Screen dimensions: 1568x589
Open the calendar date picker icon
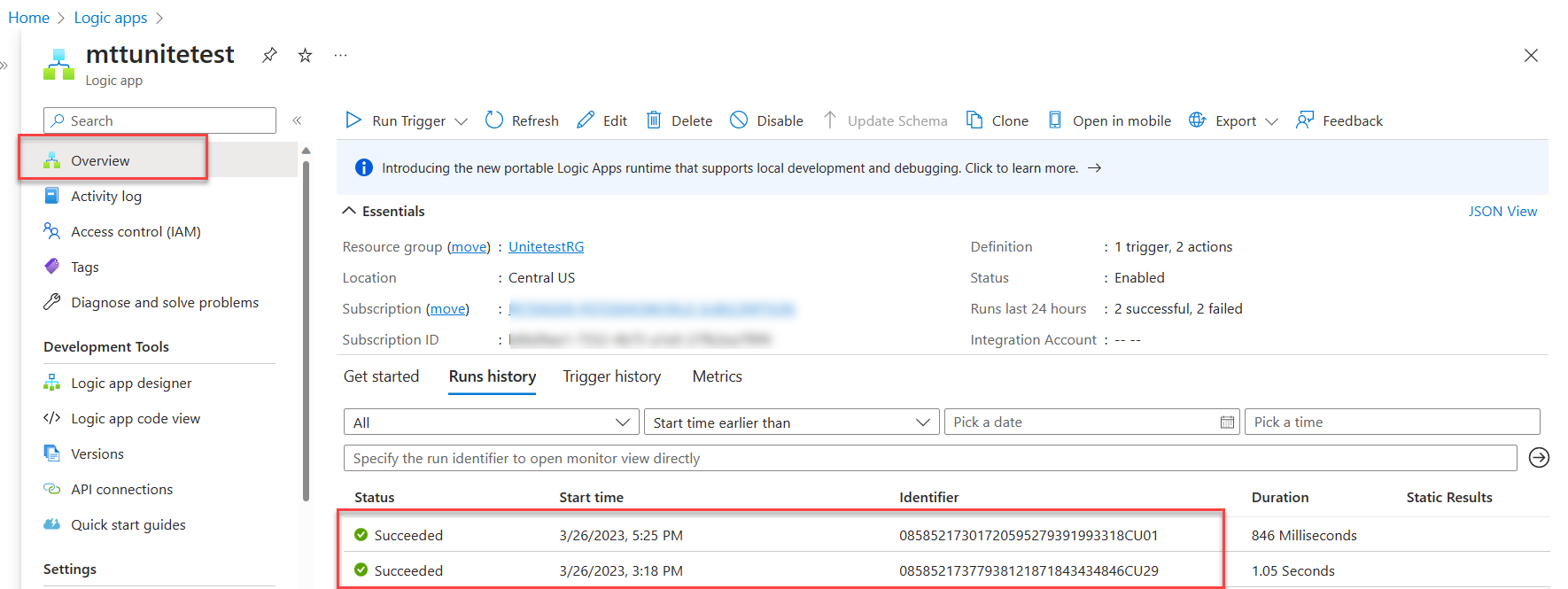coord(1227,422)
